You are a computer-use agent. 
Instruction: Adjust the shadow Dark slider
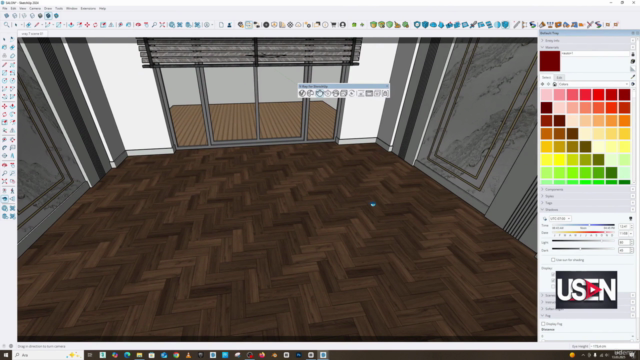[583, 249]
